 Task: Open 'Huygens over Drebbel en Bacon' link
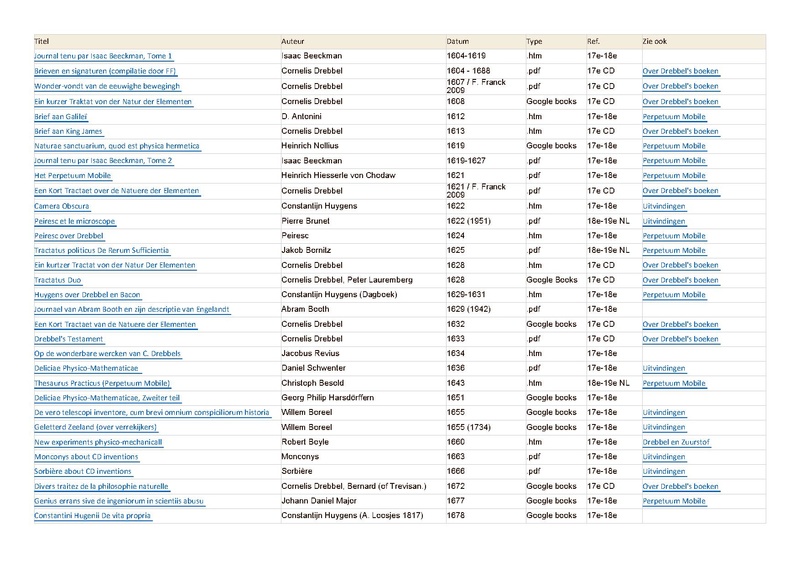[88, 295]
